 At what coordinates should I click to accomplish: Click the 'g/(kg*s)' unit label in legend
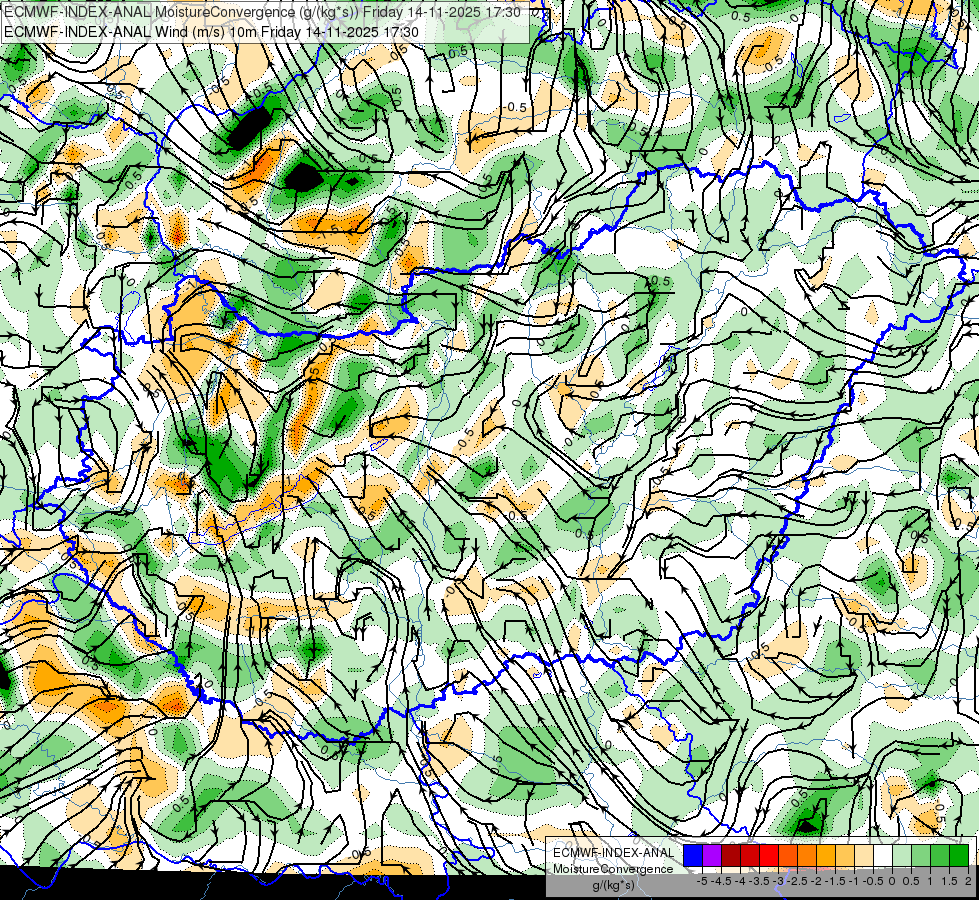[x=613, y=885]
